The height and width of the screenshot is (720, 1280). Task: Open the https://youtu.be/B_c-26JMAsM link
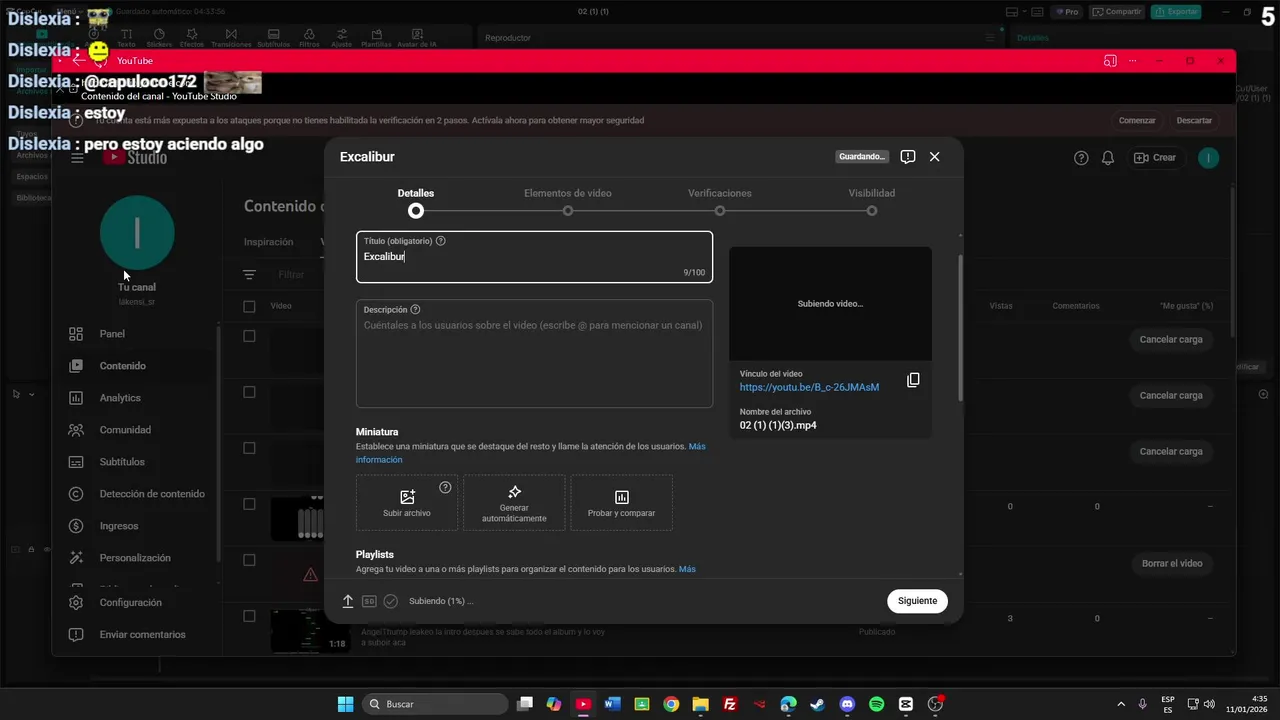(809, 387)
